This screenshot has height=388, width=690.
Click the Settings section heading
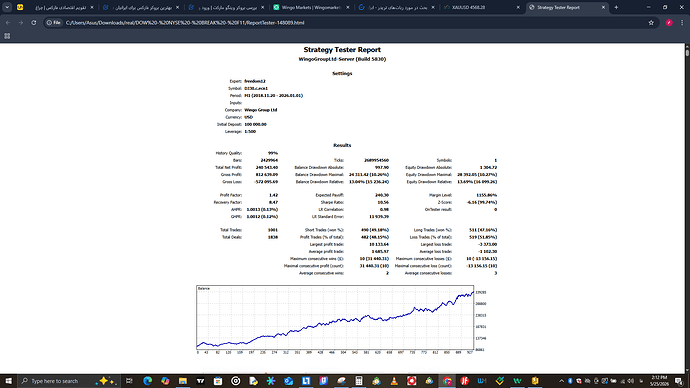click(x=342, y=73)
